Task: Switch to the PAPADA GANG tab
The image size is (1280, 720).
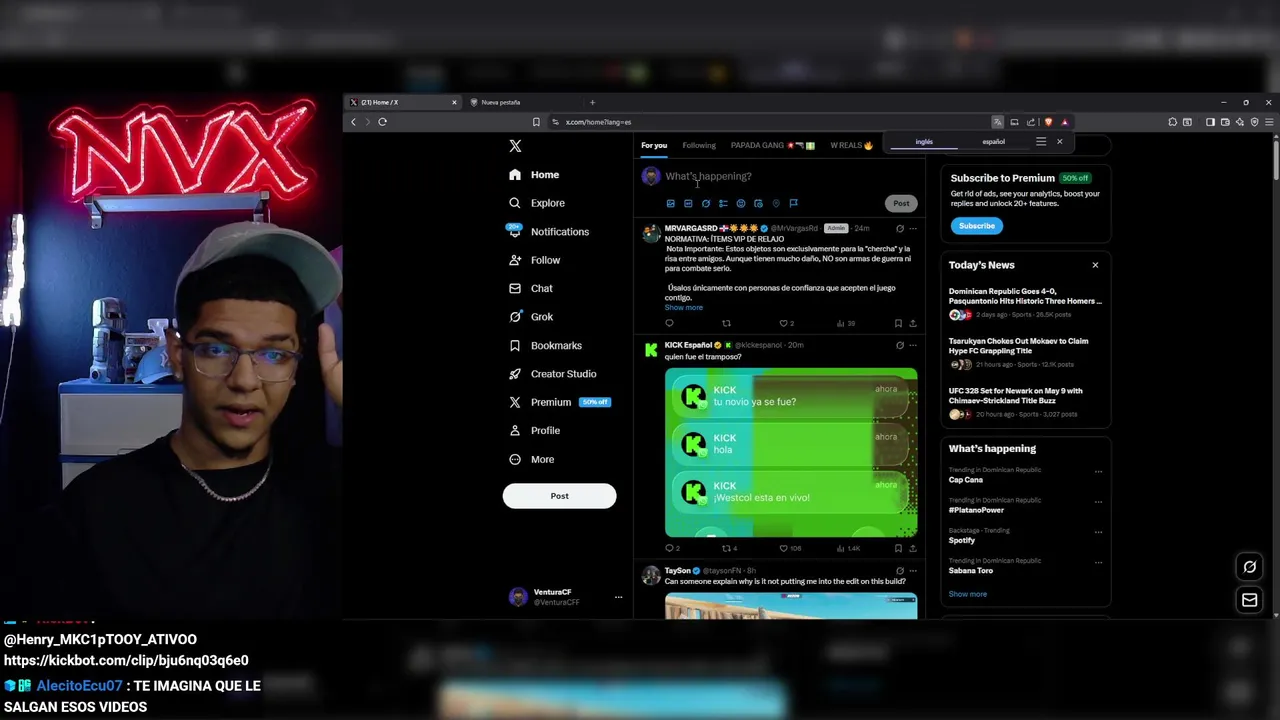Action: pos(773,146)
